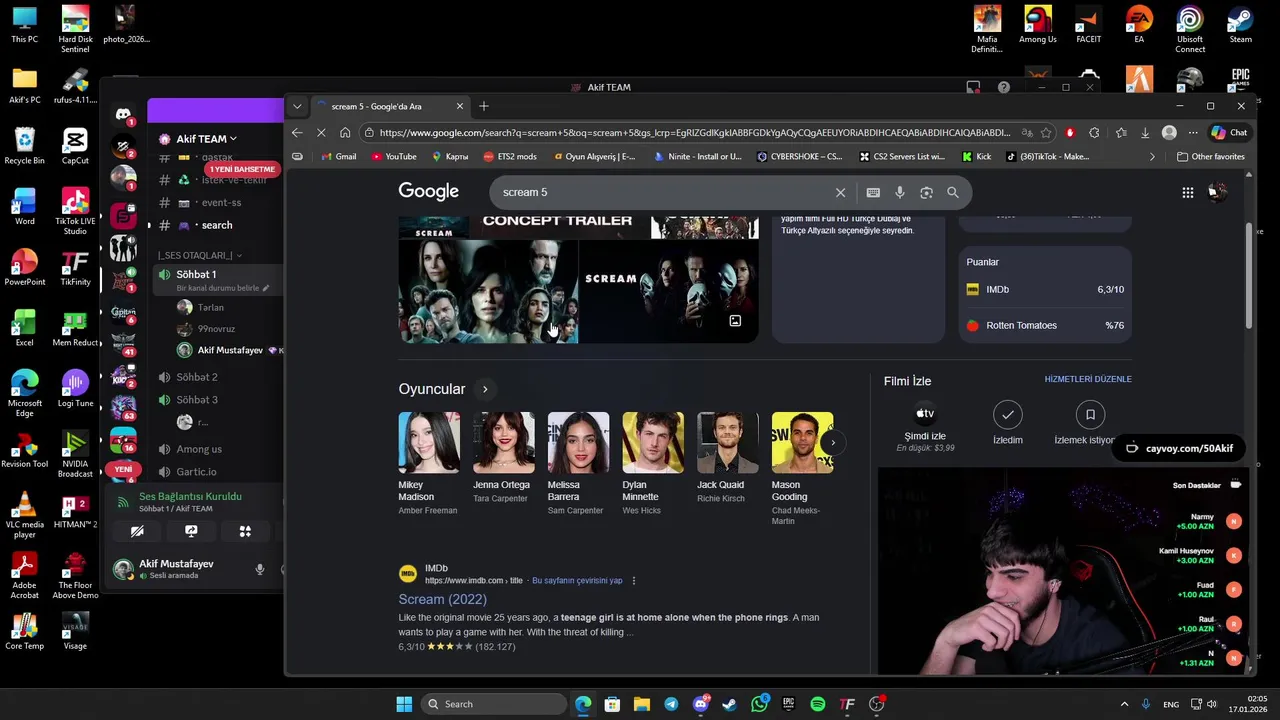
Task: Open Edge profile avatar
Action: coord(1169,132)
